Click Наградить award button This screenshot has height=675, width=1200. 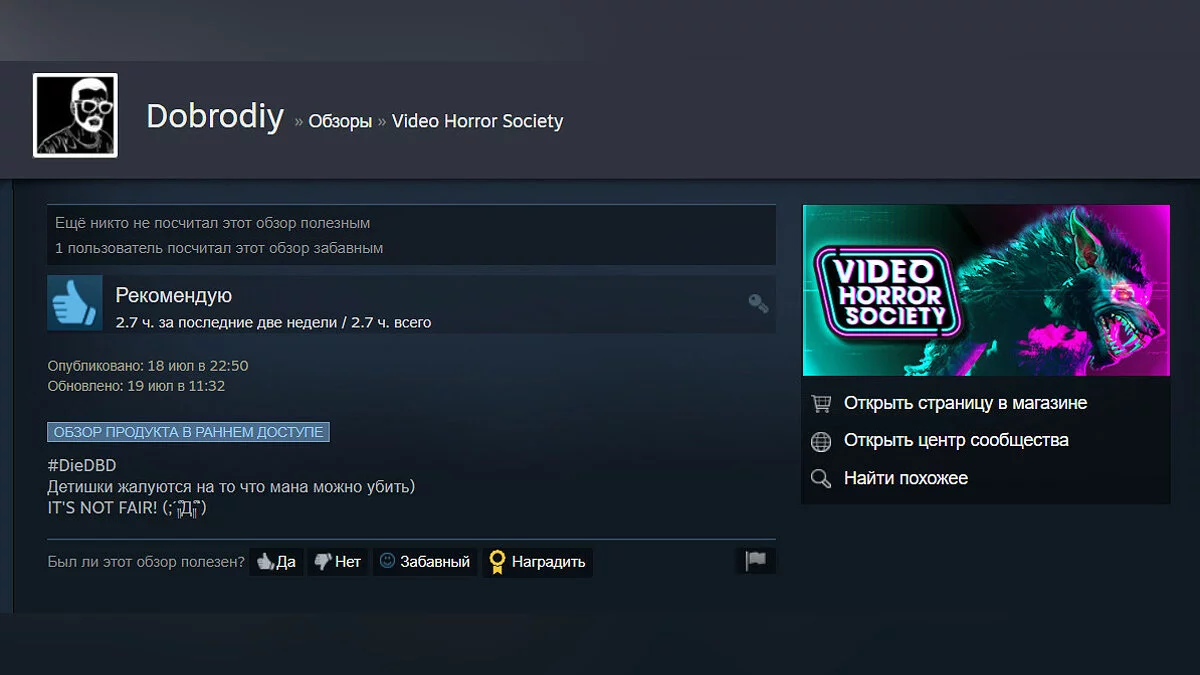(537, 562)
